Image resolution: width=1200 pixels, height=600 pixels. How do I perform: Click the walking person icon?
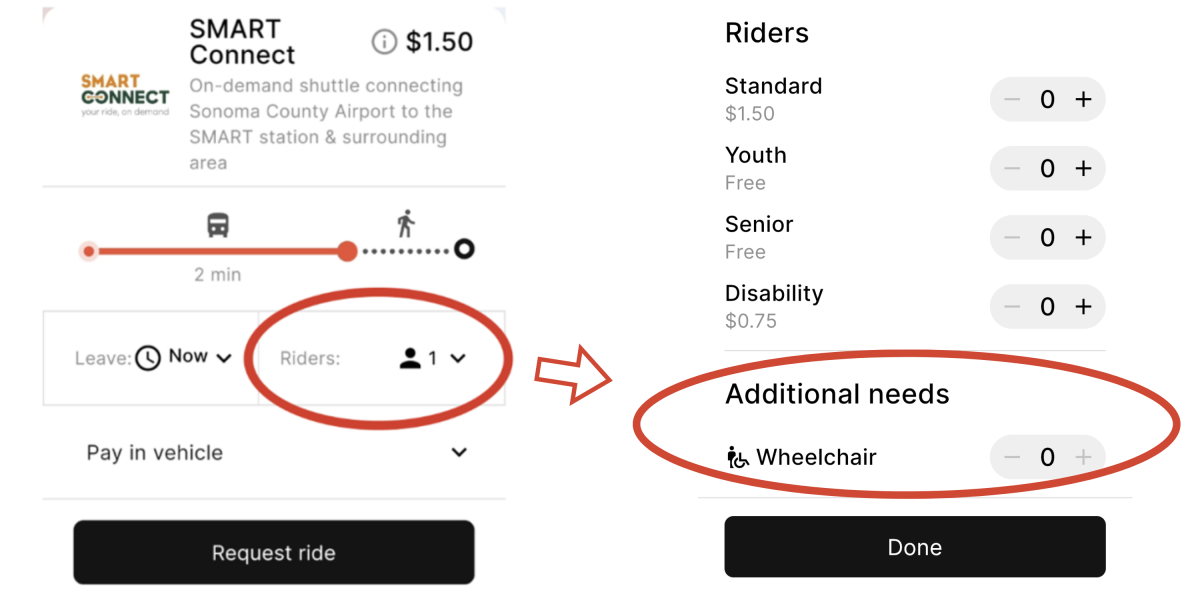(x=405, y=224)
